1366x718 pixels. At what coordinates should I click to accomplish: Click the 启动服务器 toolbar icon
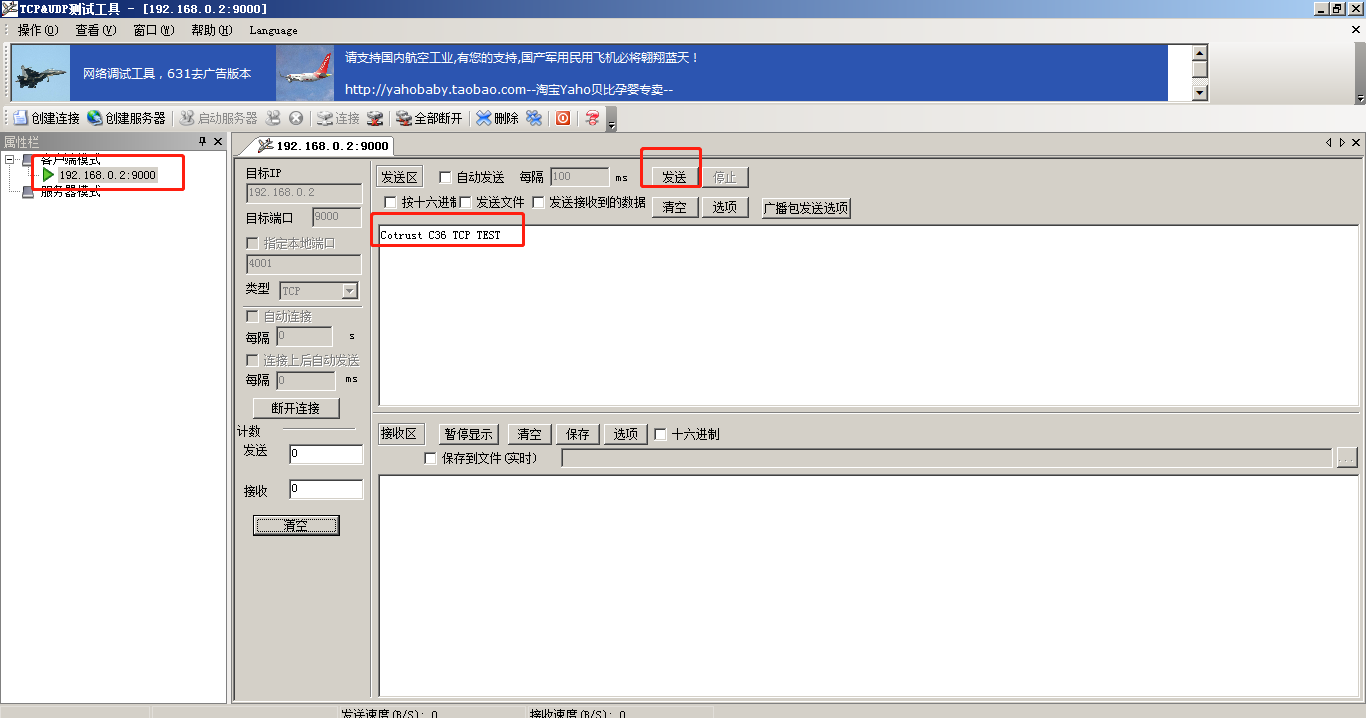point(186,118)
